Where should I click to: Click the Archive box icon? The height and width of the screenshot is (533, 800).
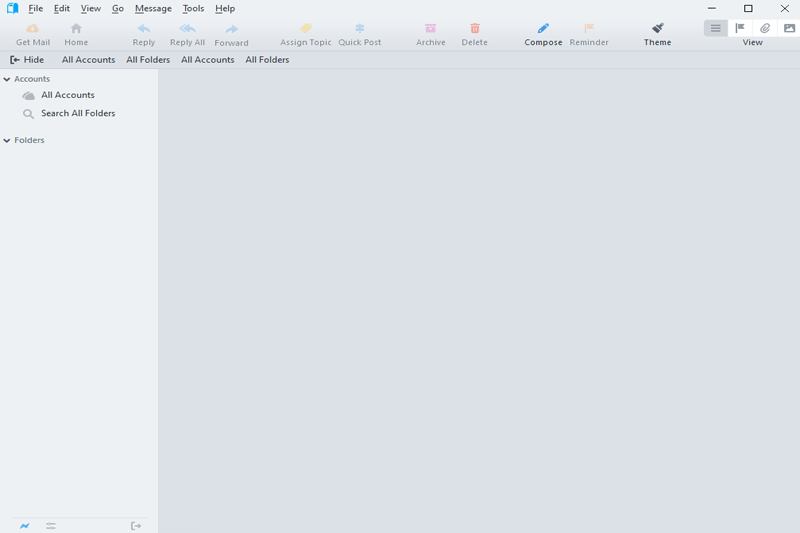(431, 29)
